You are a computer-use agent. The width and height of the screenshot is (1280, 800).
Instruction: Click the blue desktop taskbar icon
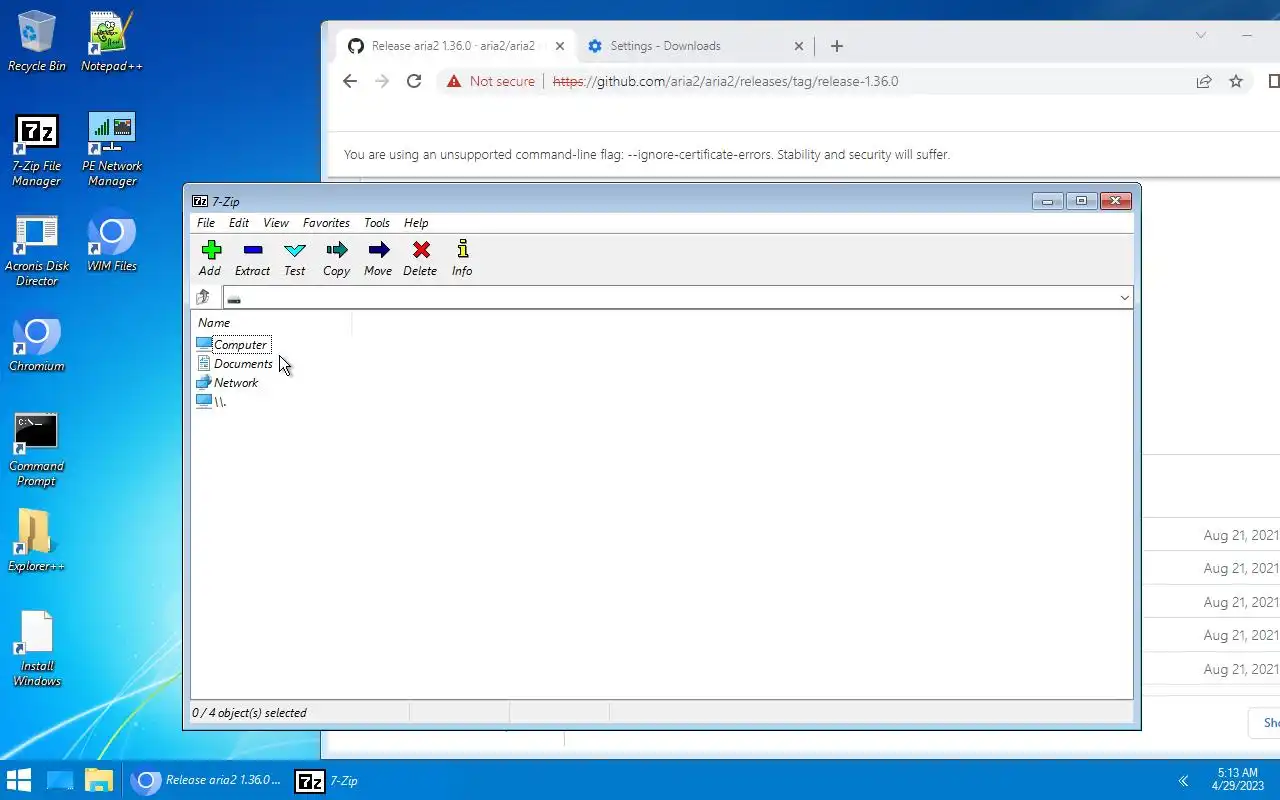(x=60, y=780)
